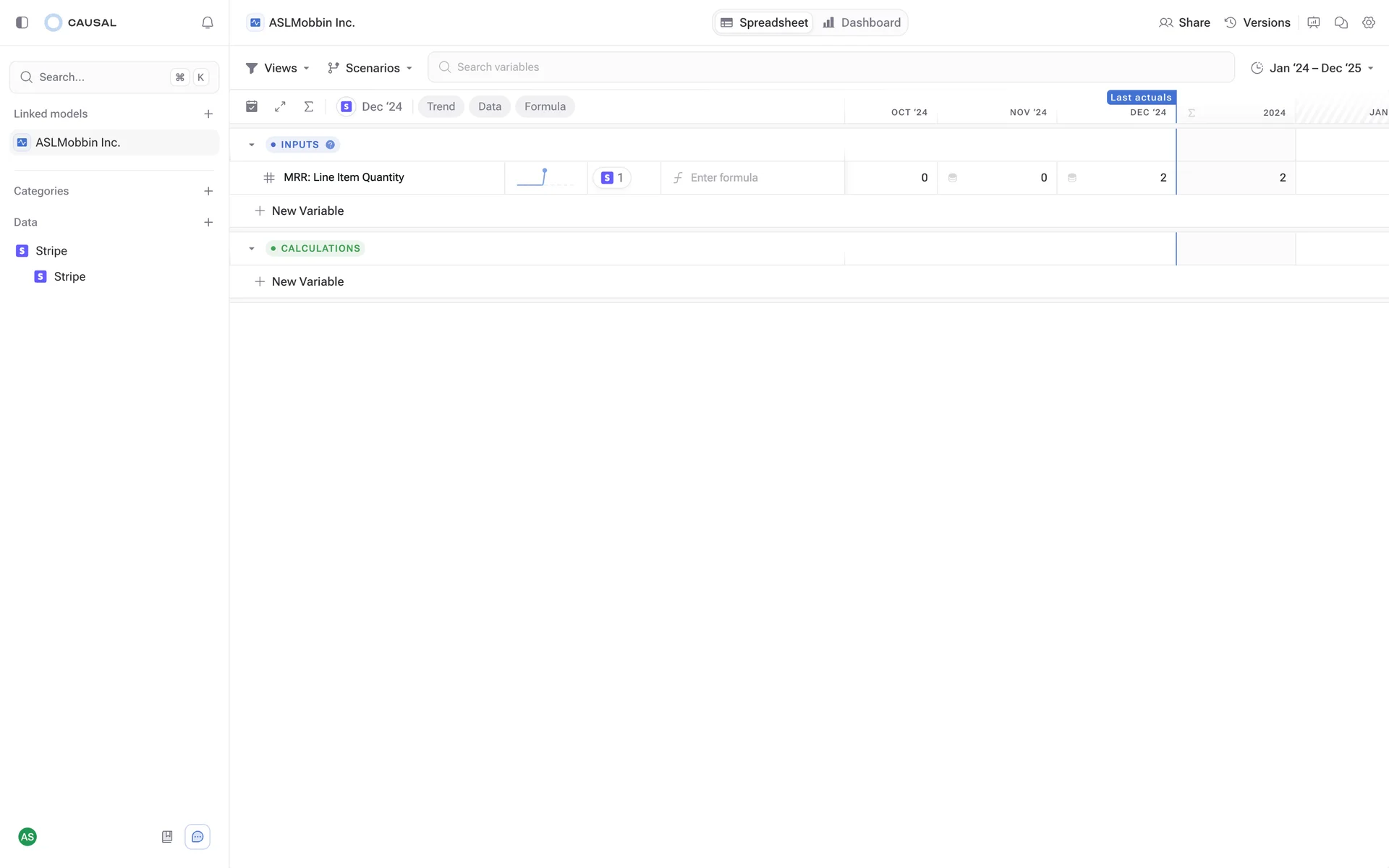Click the Enter formula field
This screenshot has height=868, width=1389.
[752, 178]
